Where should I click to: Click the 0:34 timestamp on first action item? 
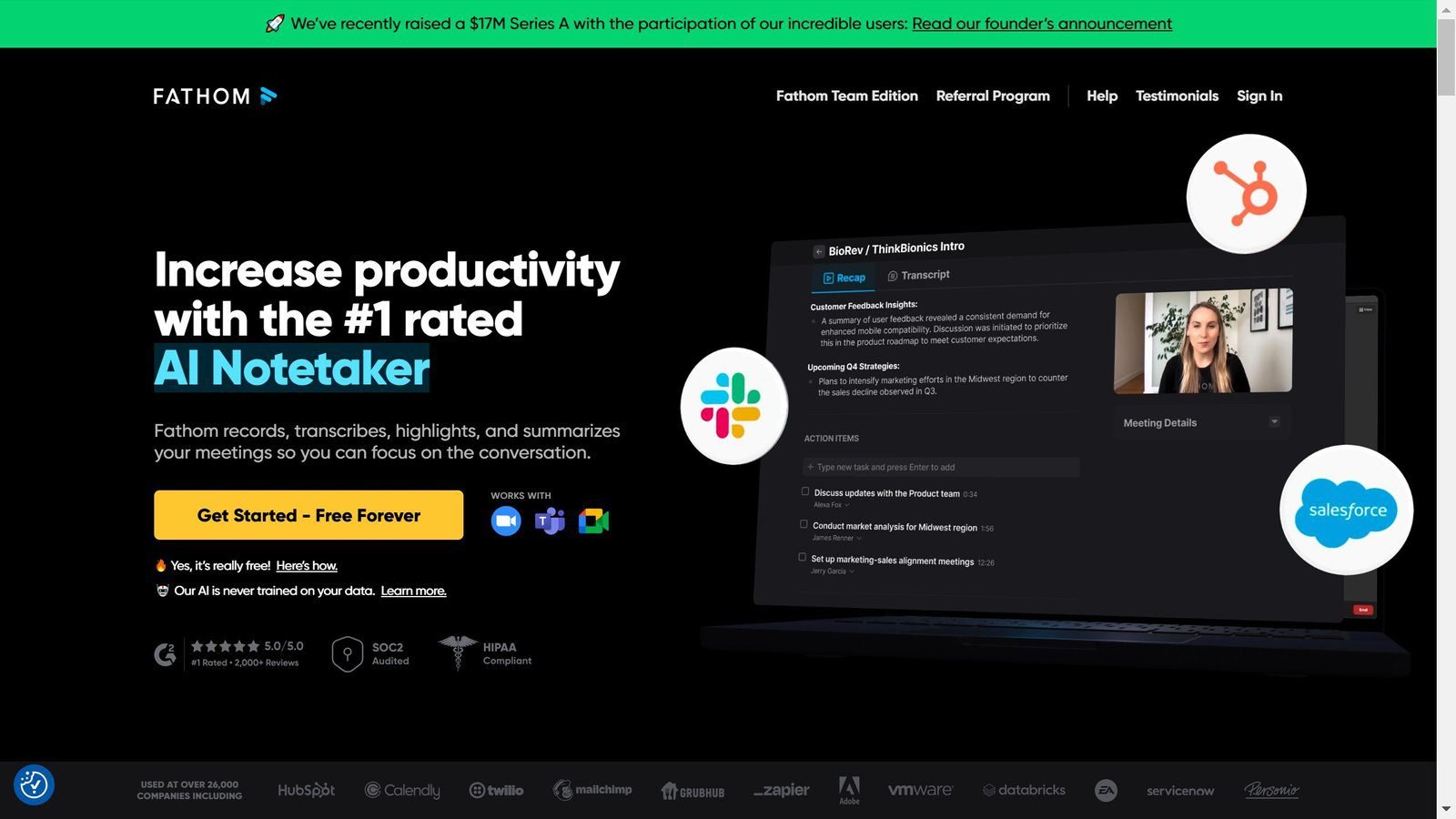(x=970, y=494)
